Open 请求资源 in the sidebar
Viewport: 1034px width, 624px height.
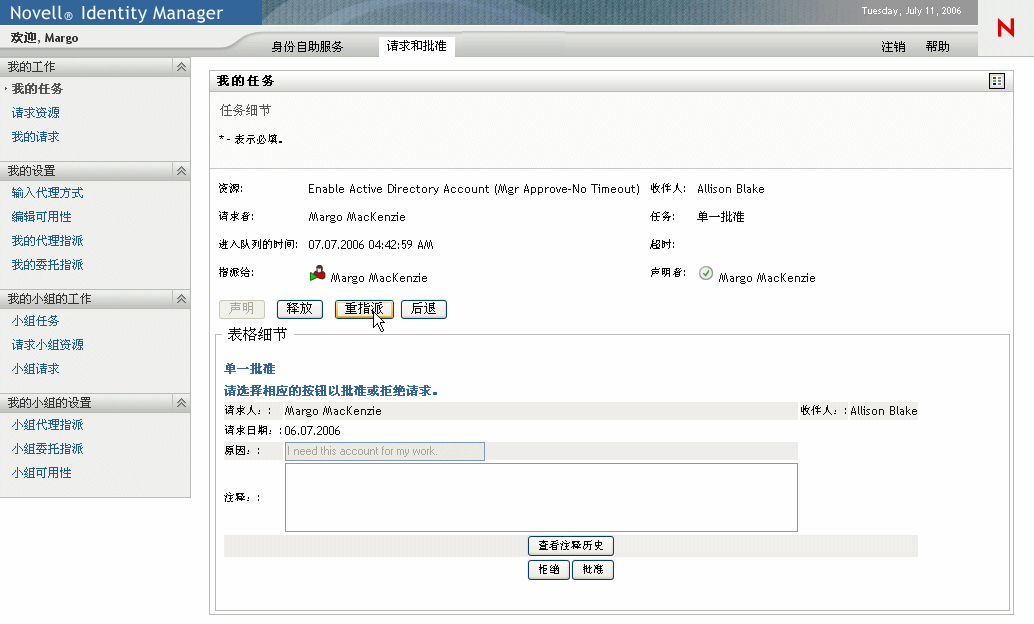36,113
